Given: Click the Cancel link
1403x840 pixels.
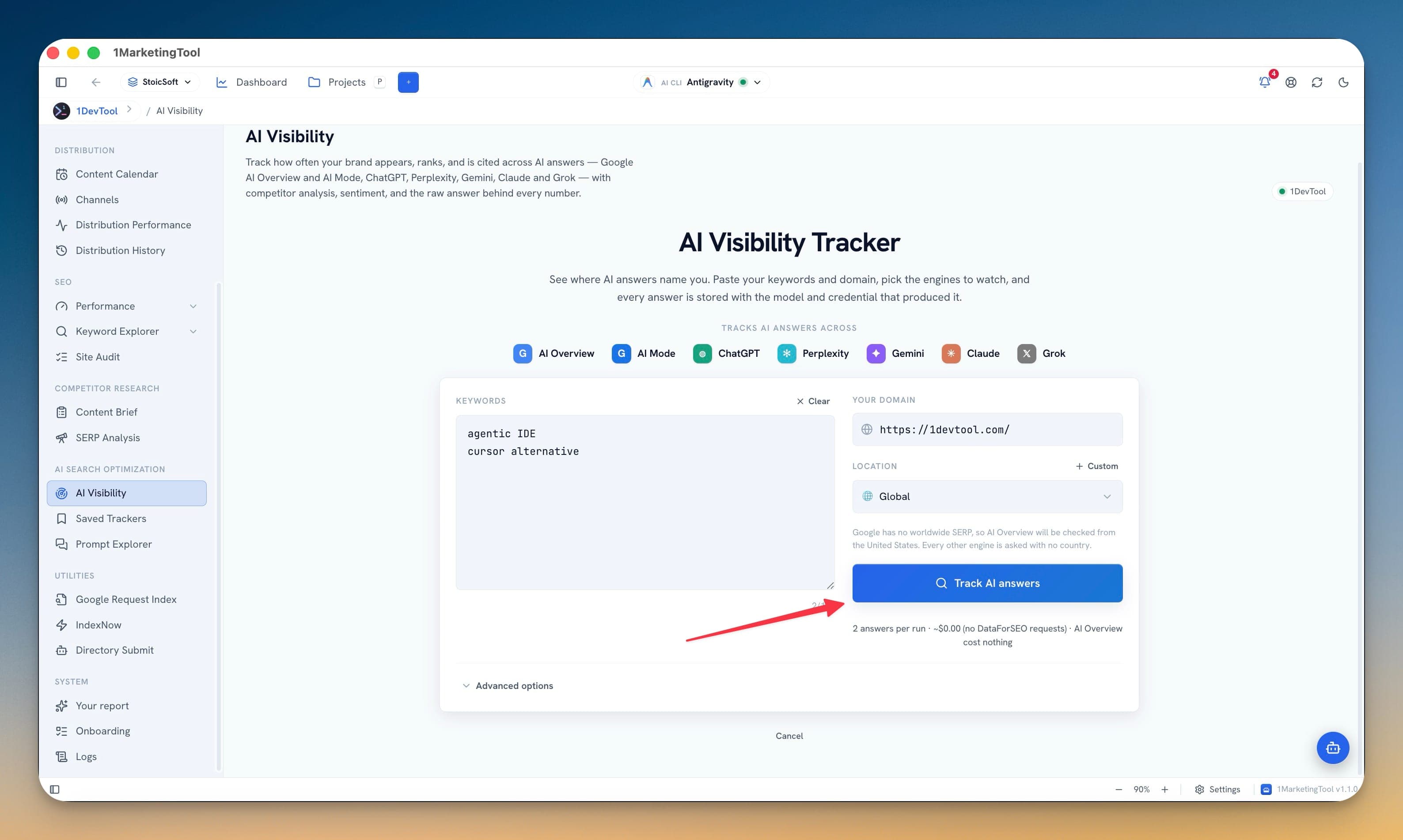Looking at the screenshot, I should click(789, 736).
